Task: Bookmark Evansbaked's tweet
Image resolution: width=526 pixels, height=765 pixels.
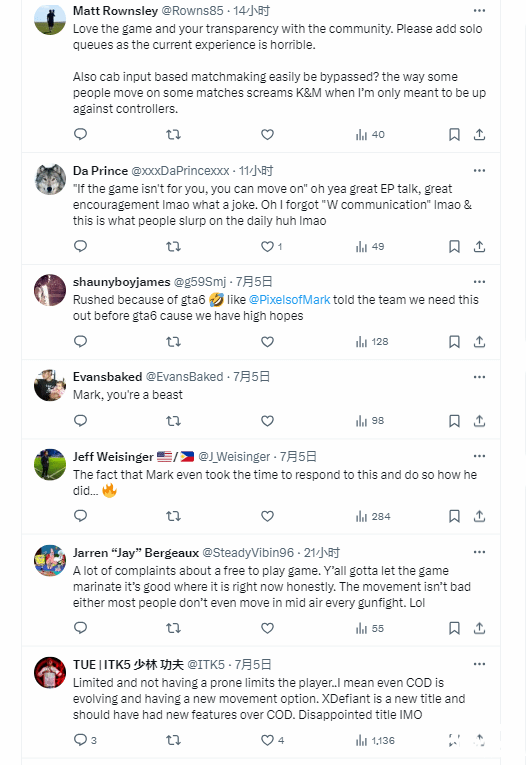Action: pyautogui.click(x=454, y=421)
